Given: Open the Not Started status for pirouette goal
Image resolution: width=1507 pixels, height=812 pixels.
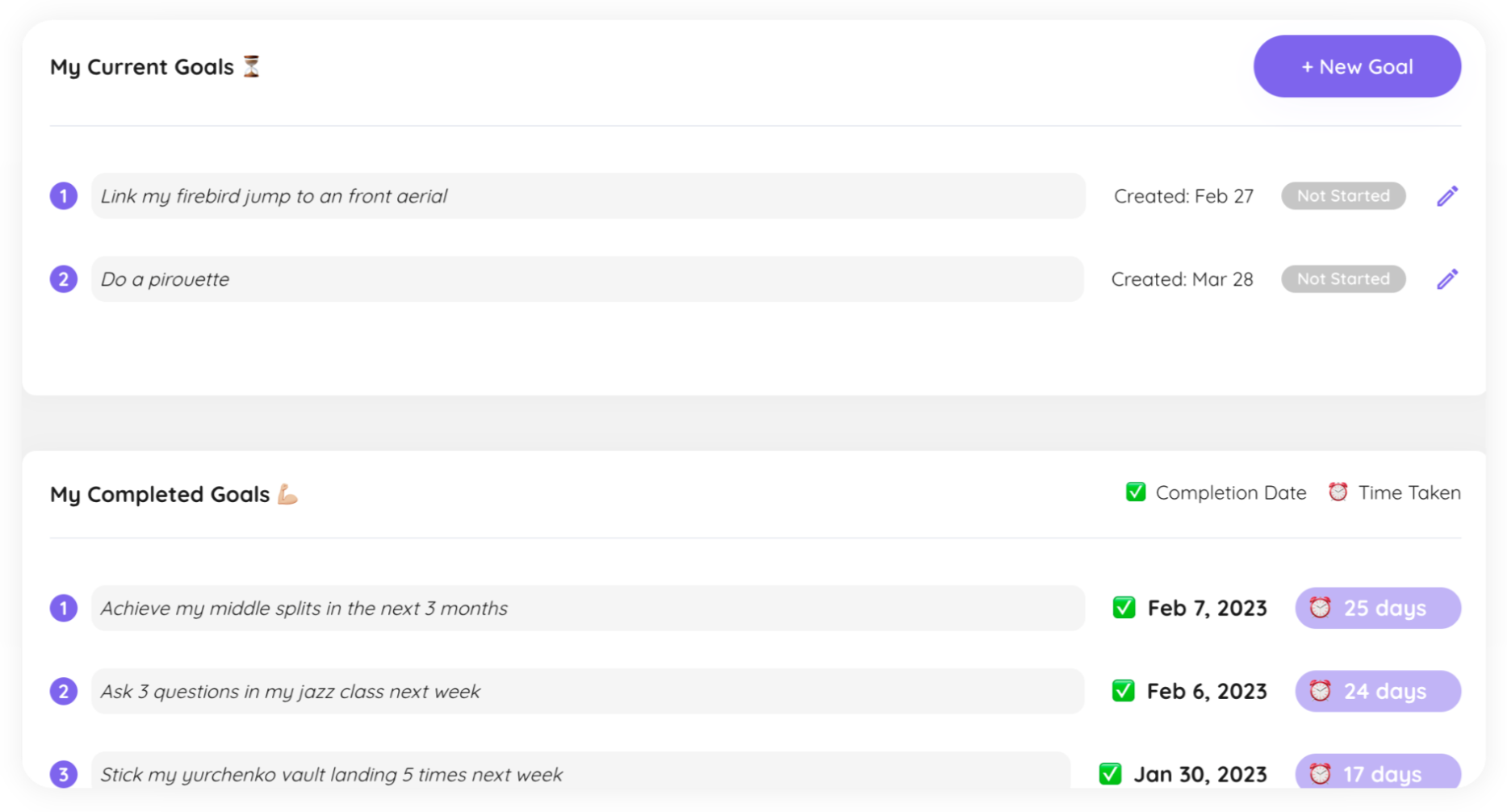Looking at the screenshot, I should (x=1343, y=279).
